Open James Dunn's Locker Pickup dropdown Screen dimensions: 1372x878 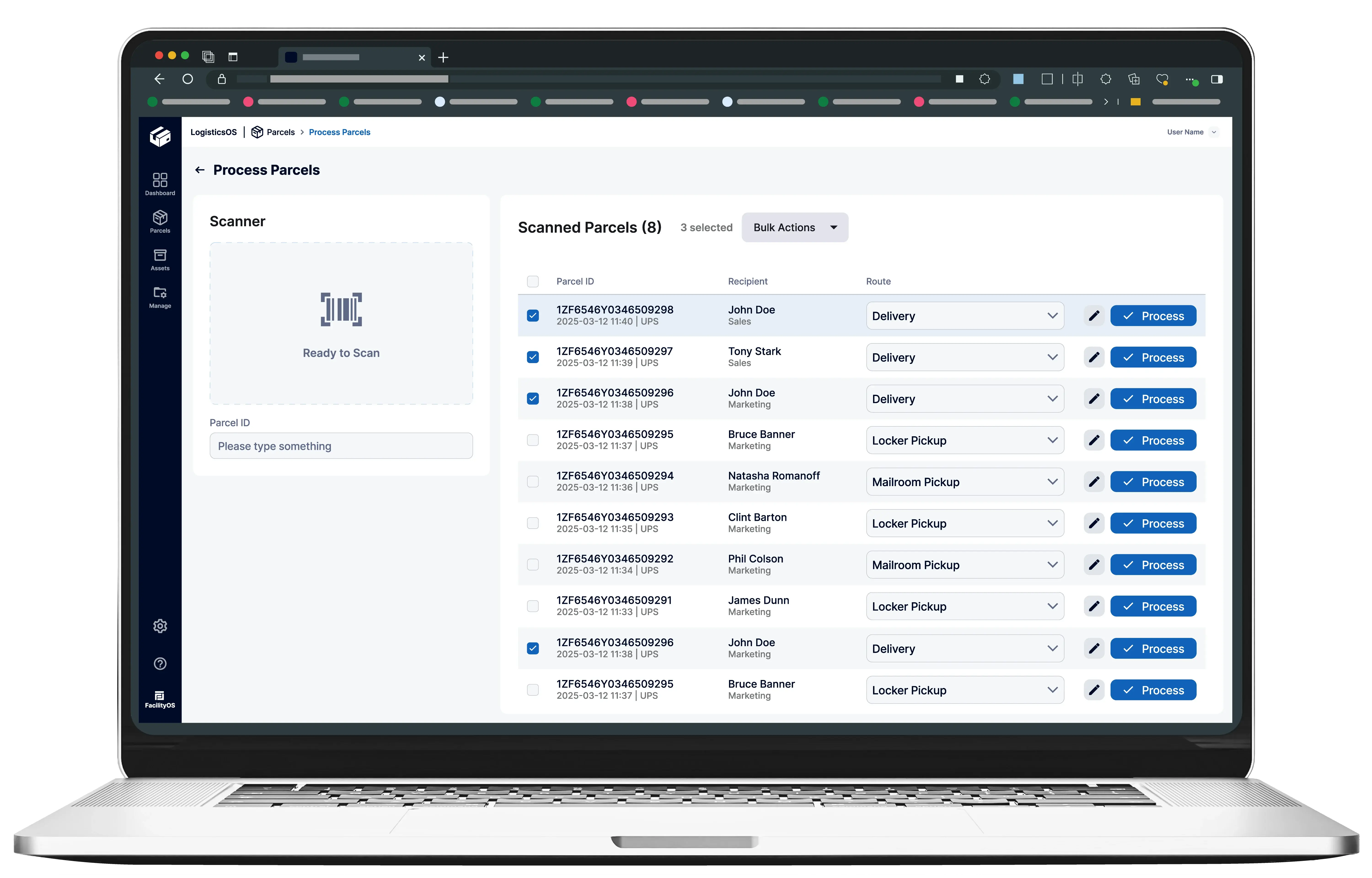[x=965, y=607]
